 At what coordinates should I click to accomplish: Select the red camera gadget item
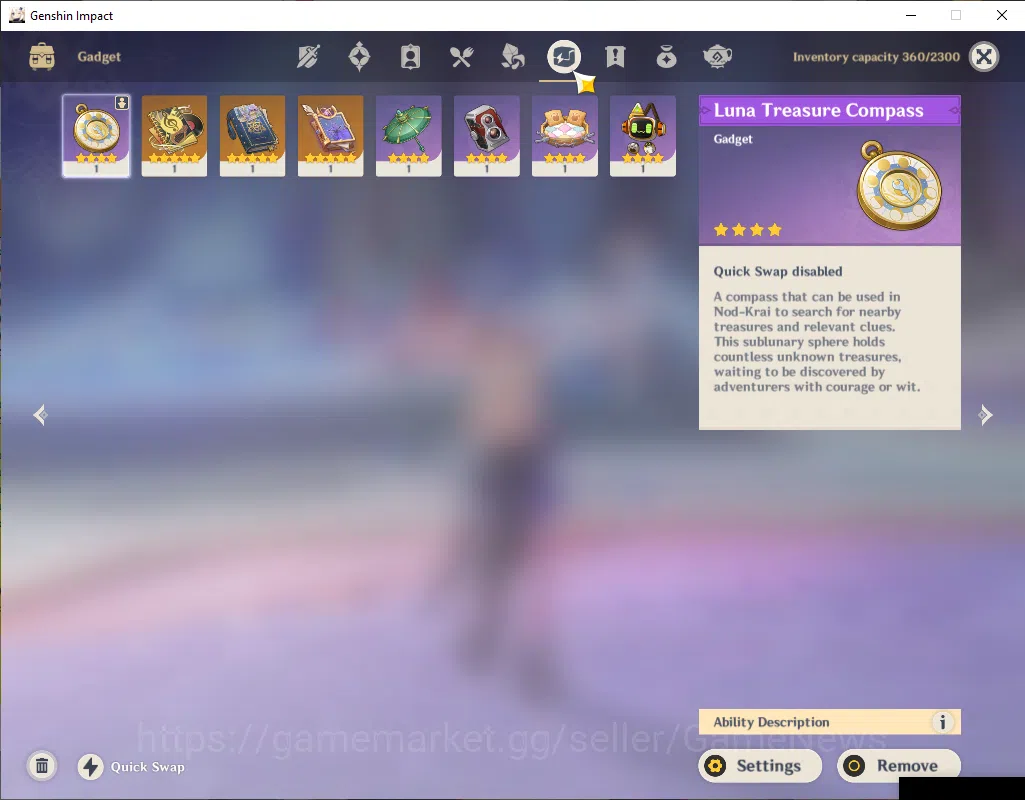[486, 136]
